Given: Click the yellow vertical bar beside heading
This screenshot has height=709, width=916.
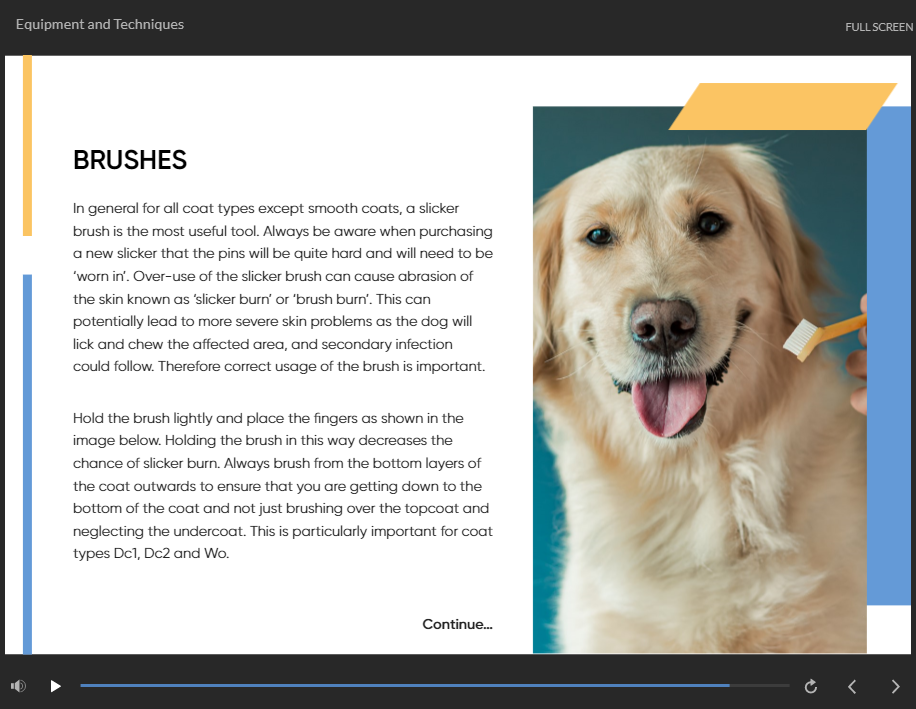Looking at the screenshot, I should (27, 145).
